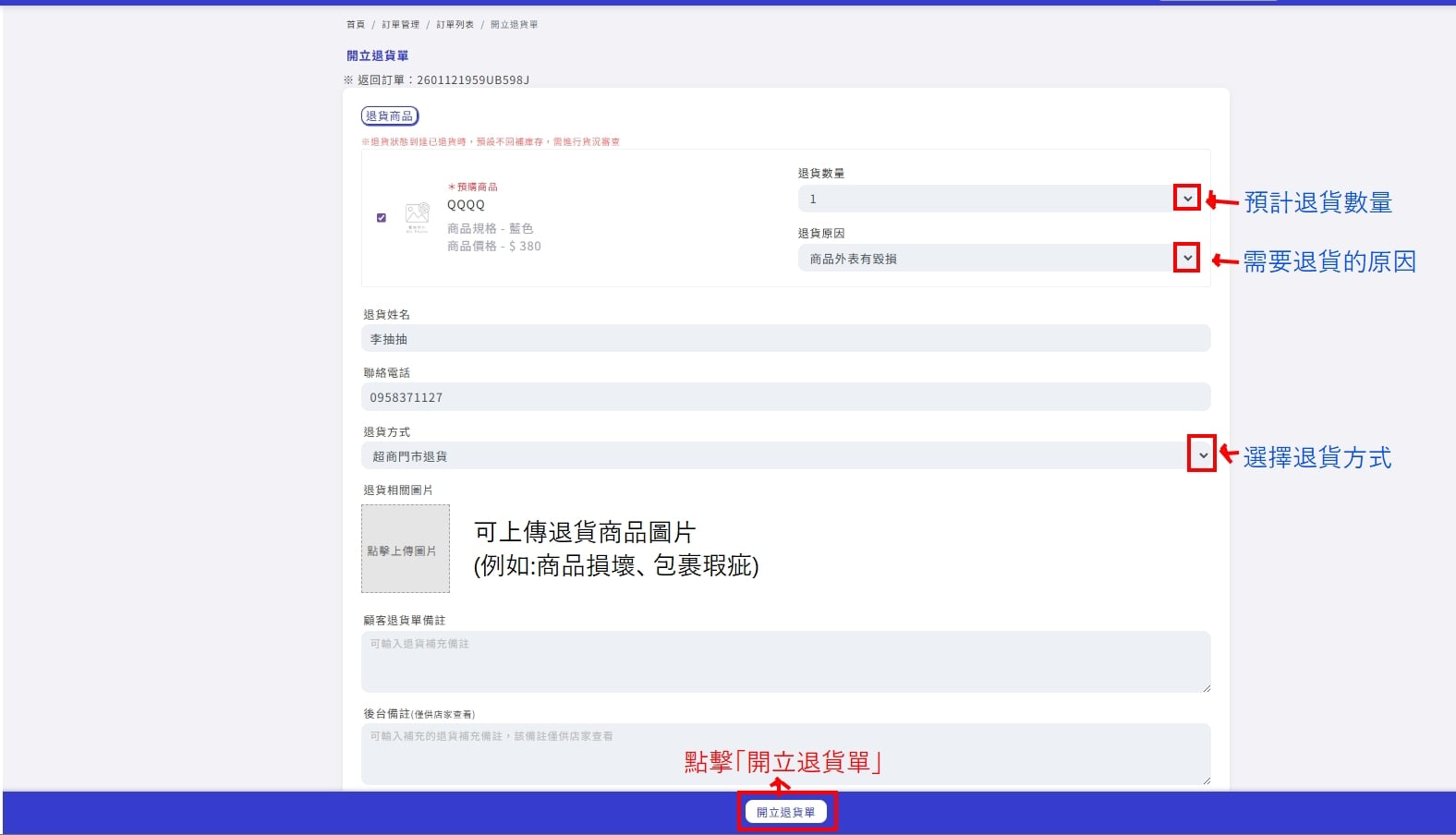Uncheck the QQQQ product checkbox
The height and width of the screenshot is (835, 1456).
click(x=382, y=218)
